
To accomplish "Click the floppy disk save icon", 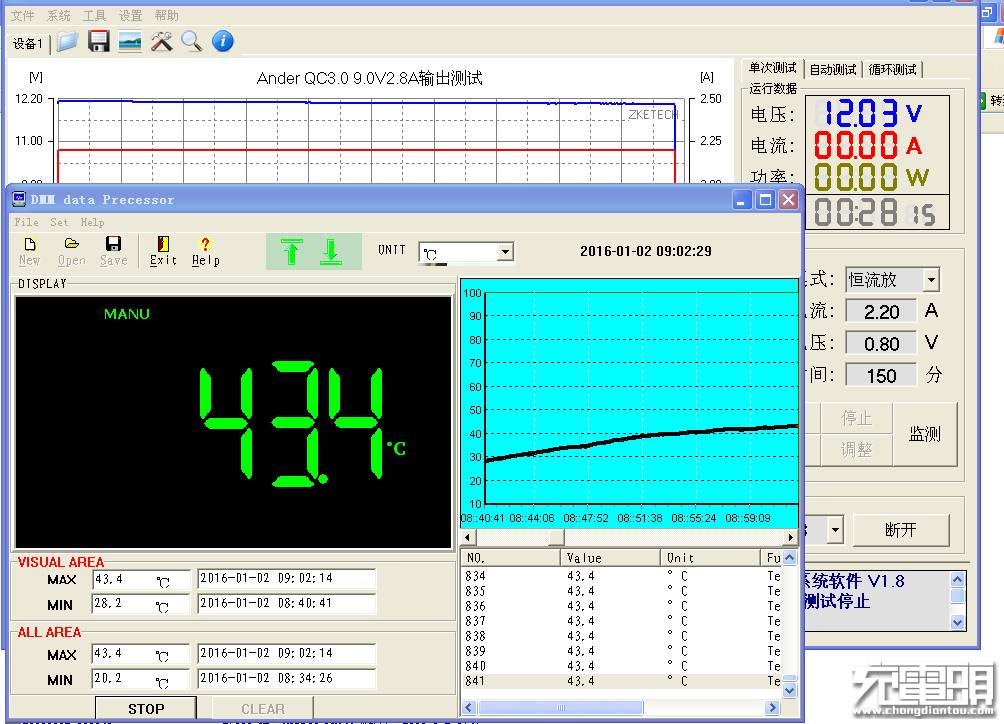I will click(x=99, y=41).
